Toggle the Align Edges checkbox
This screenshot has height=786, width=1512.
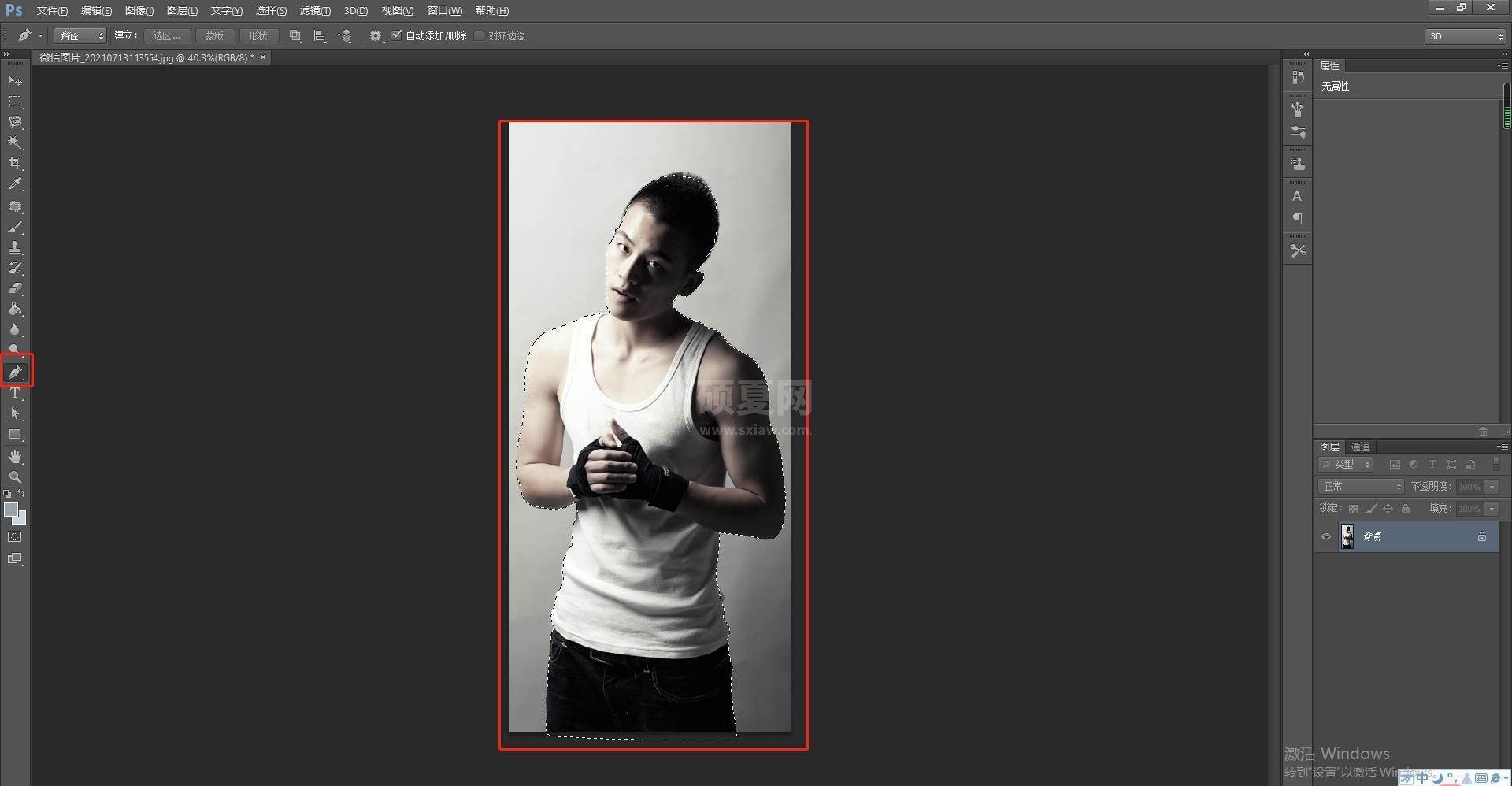pos(479,35)
